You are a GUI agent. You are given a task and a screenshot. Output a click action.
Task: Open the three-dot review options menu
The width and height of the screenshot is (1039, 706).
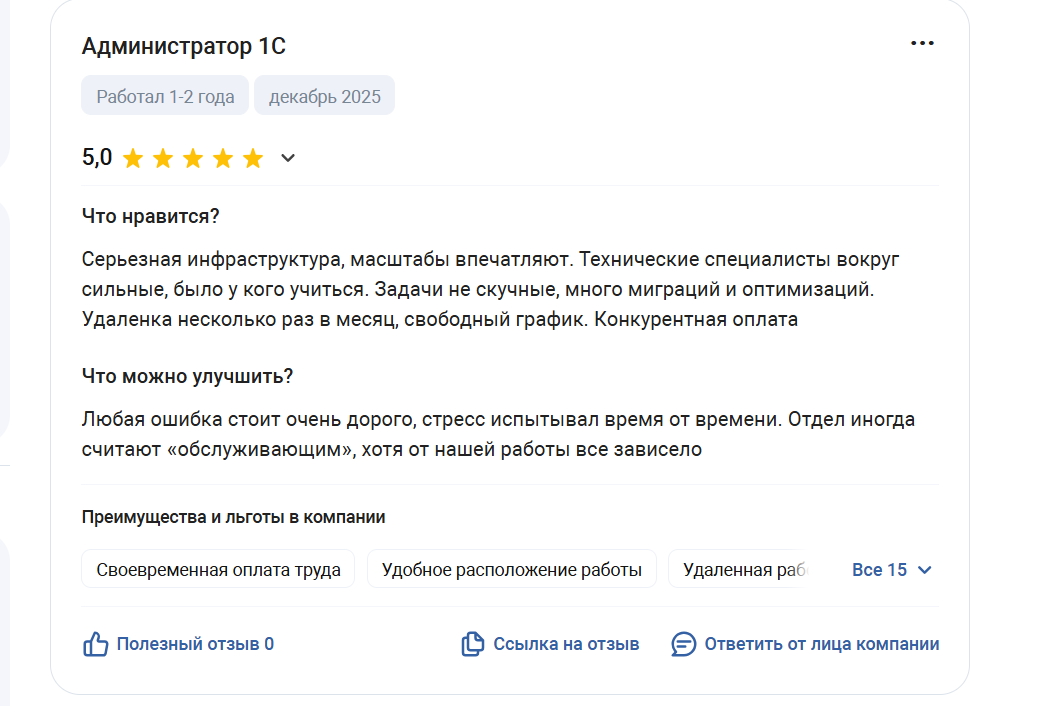tap(922, 43)
